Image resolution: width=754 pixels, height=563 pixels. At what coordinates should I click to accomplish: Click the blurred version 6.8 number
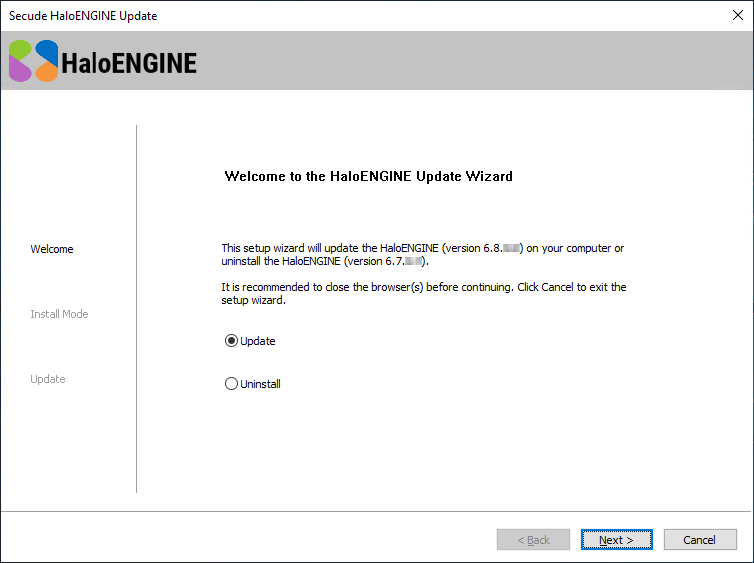[x=508, y=248]
